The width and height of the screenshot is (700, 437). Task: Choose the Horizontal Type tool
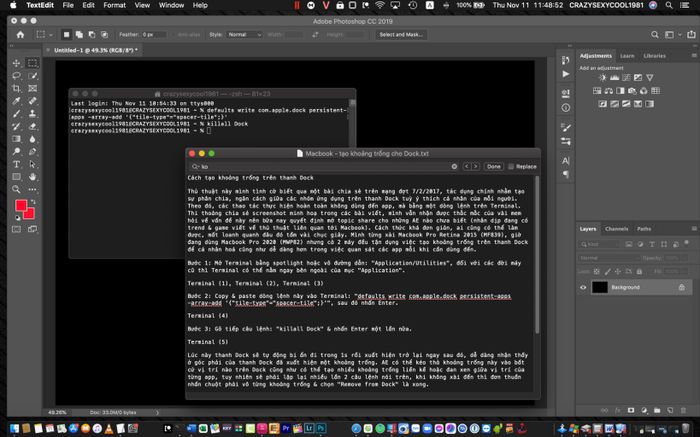(17, 164)
